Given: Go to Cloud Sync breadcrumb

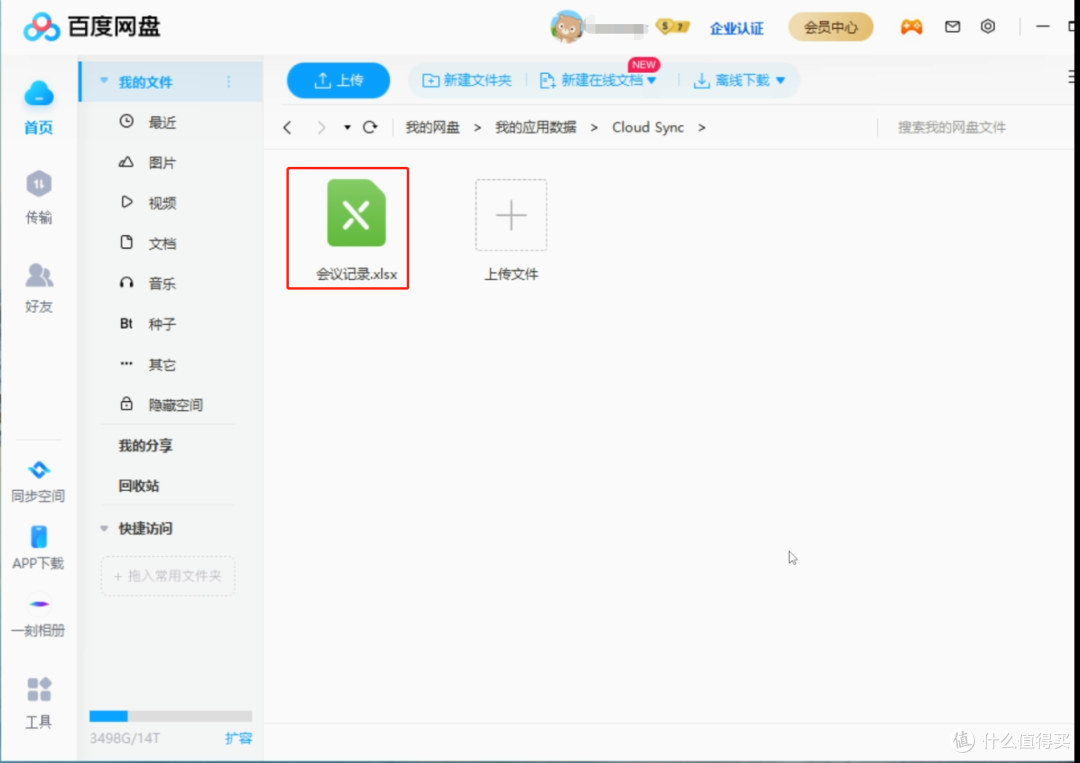Looking at the screenshot, I should click(647, 127).
